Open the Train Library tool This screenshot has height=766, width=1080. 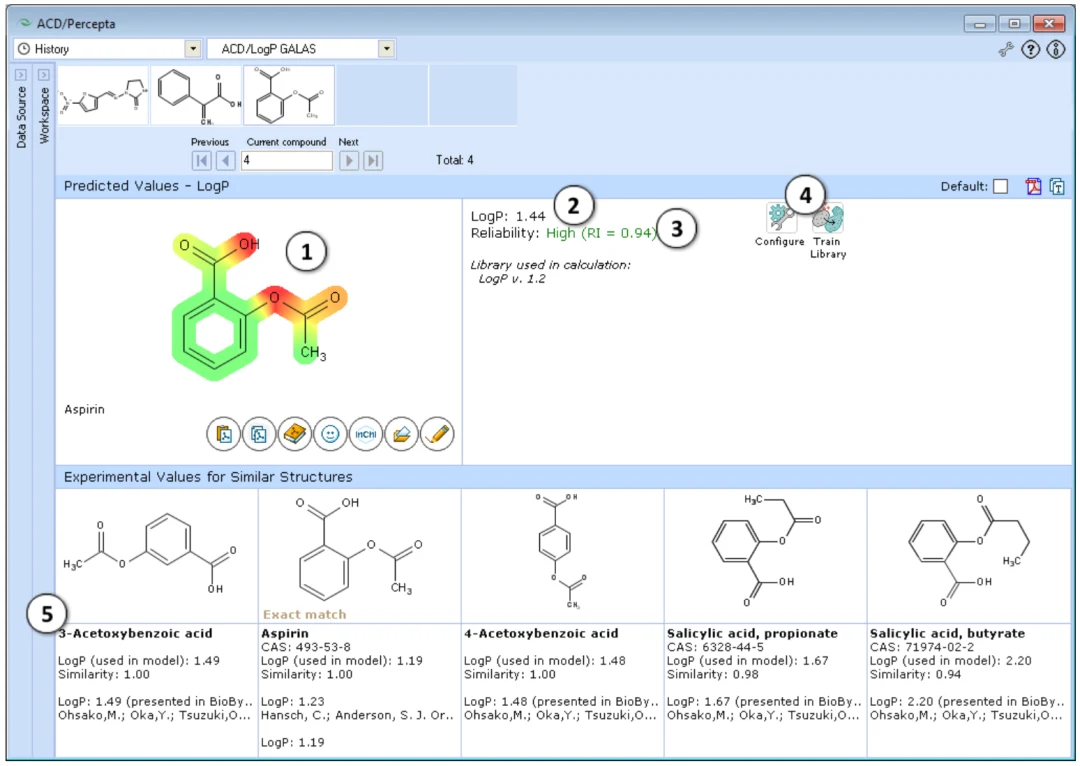pyautogui.click(x=828, y=220)
